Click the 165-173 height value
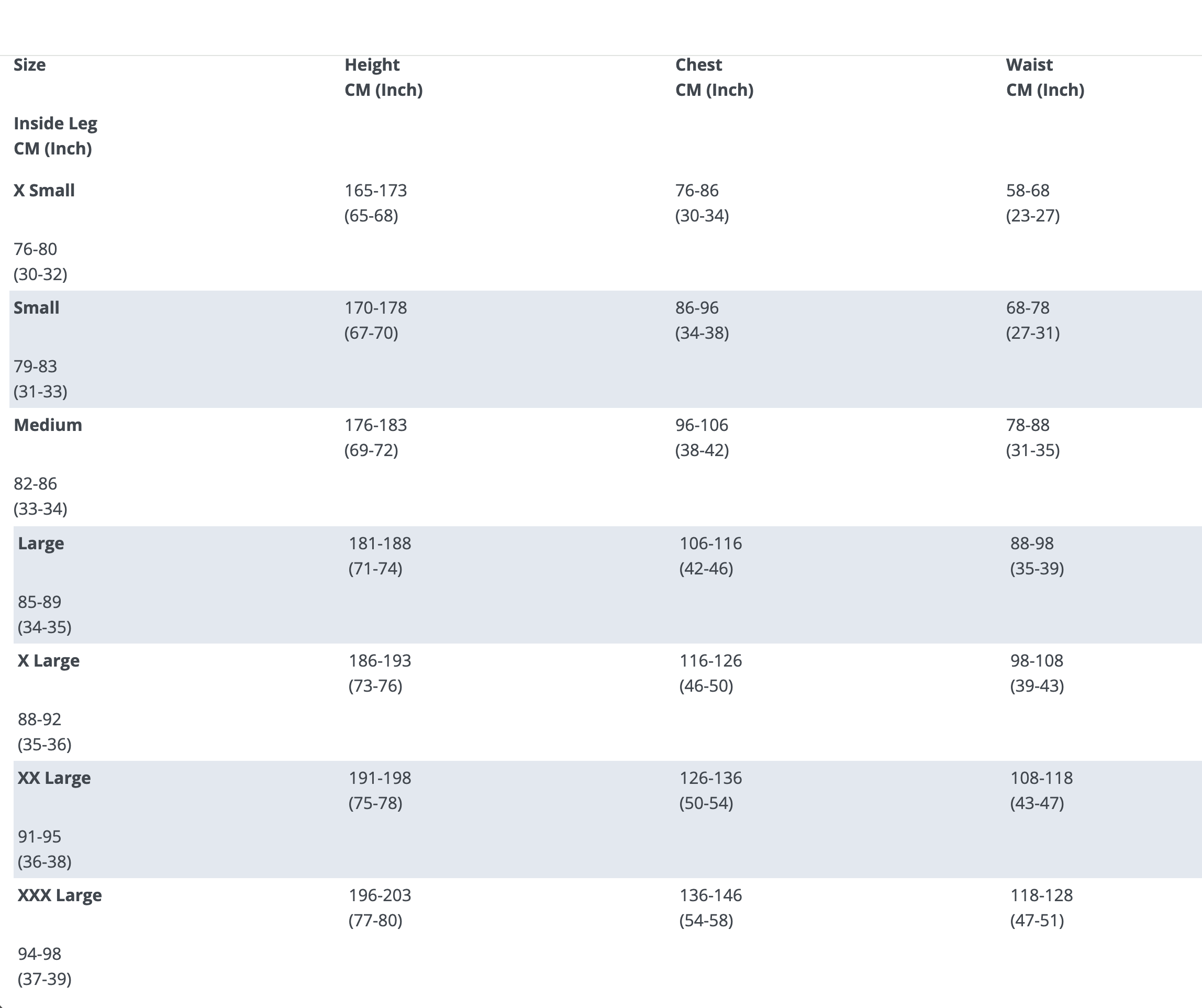 pyautogui.click(x=375, y=191)
